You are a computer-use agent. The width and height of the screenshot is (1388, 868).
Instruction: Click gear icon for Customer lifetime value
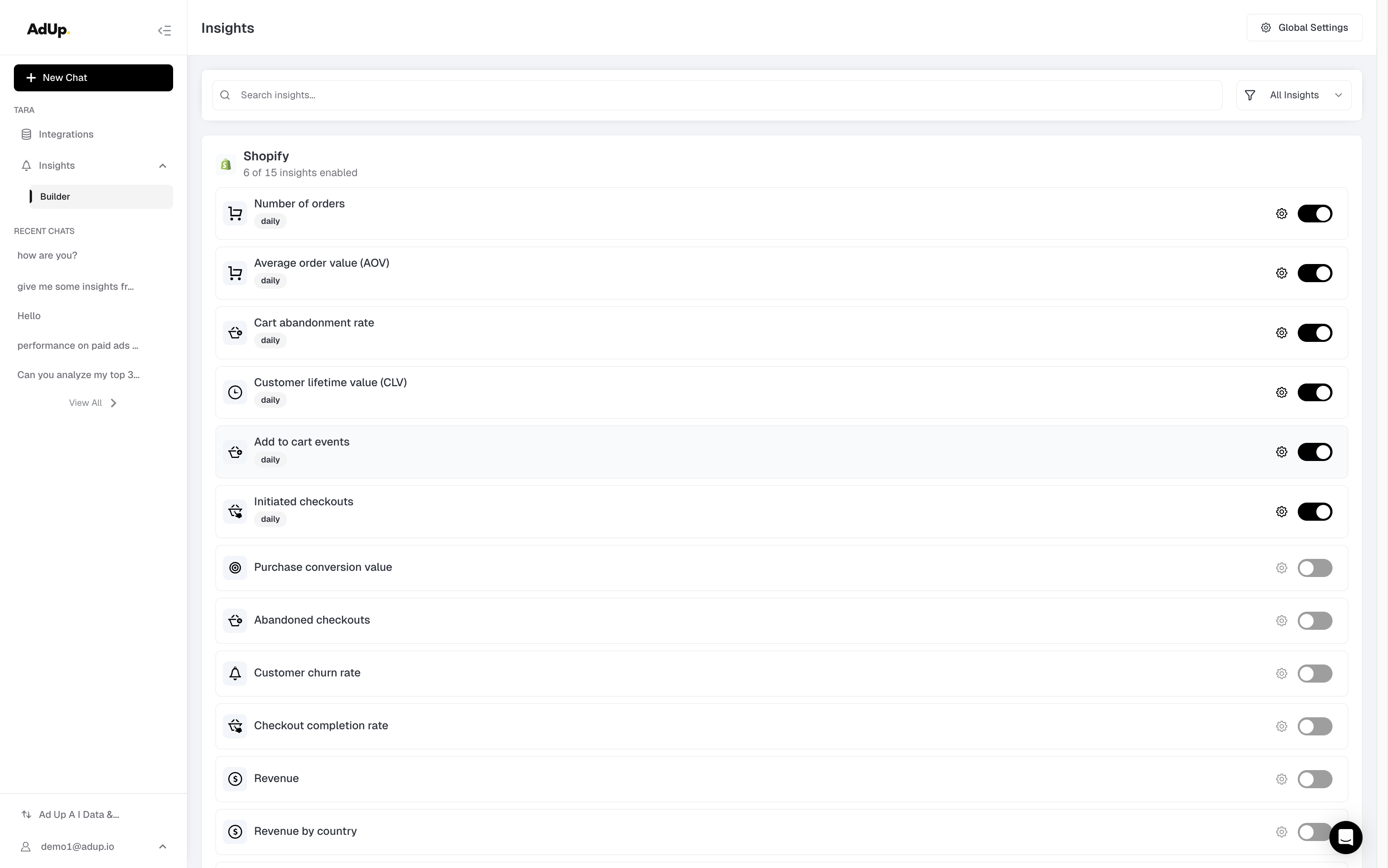coord(1281,393)
